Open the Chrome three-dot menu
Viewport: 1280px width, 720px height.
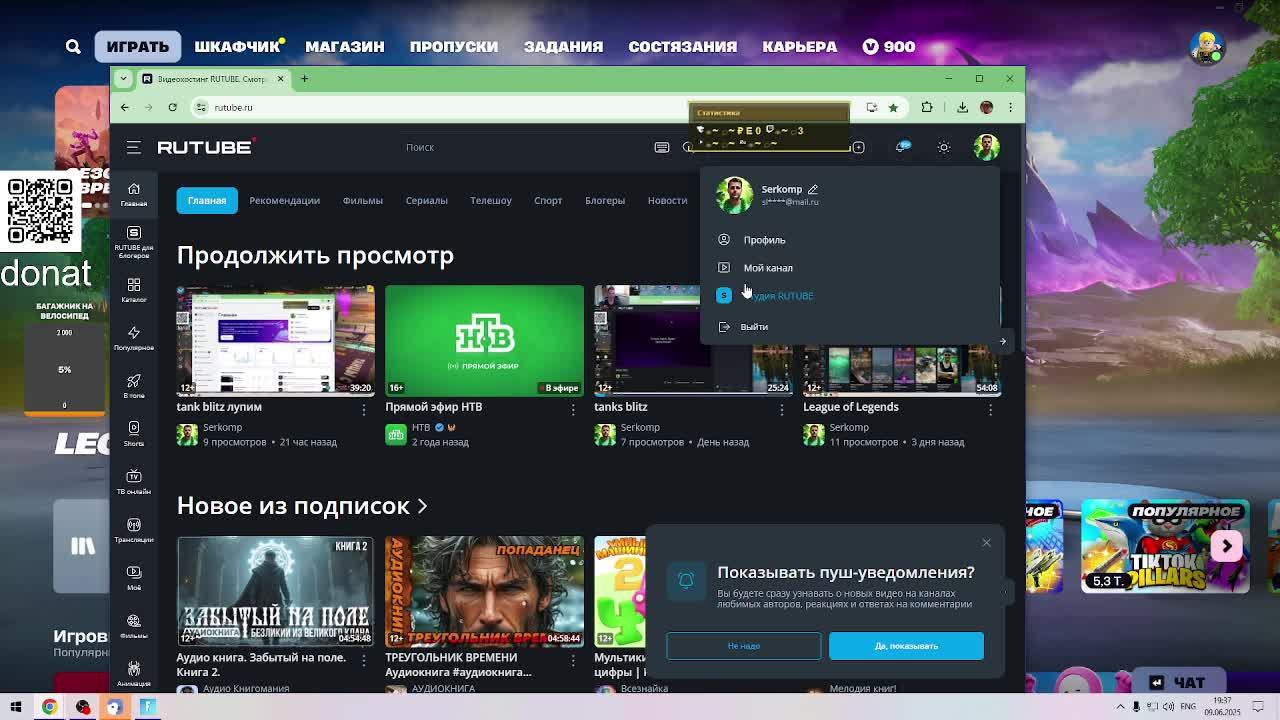click(x=1010, y=107)
